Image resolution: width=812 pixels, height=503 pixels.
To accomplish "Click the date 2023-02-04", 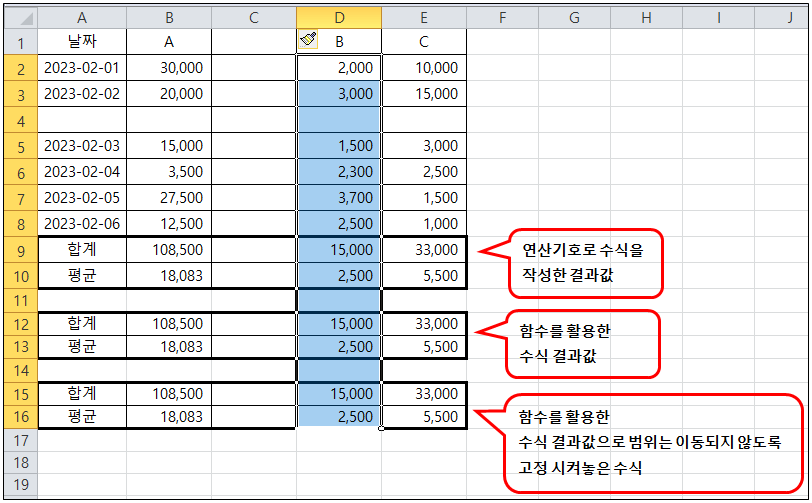I will pyautogui.click(x=82, y=171).
